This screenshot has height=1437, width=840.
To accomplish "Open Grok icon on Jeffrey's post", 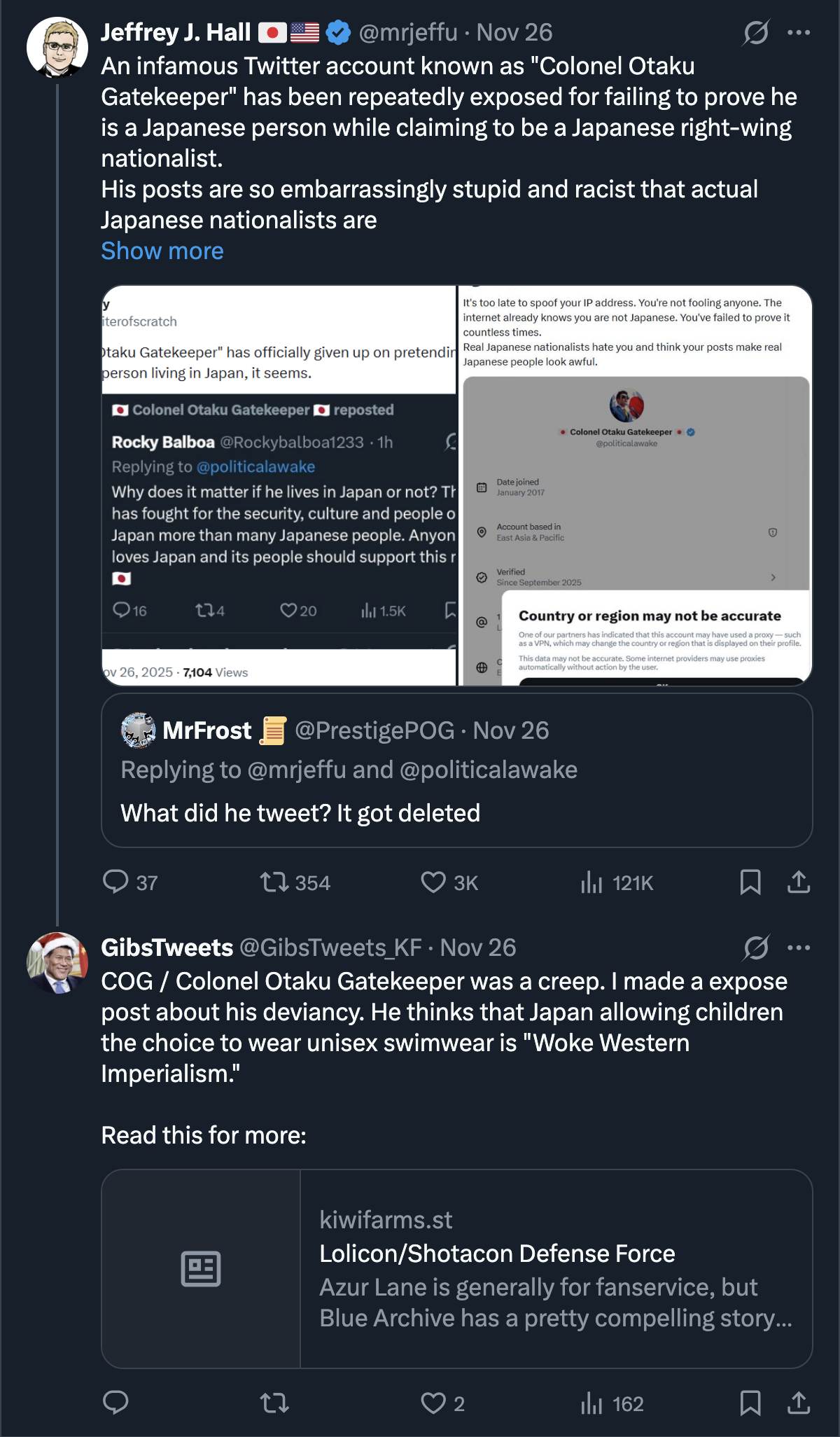I will (x=756, y=32).
